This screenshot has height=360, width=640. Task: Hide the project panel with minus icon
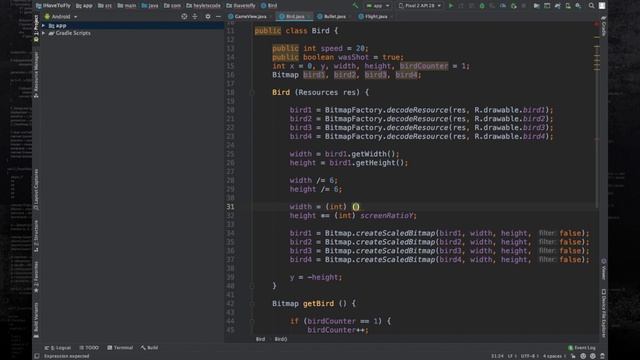coord(218,16)
